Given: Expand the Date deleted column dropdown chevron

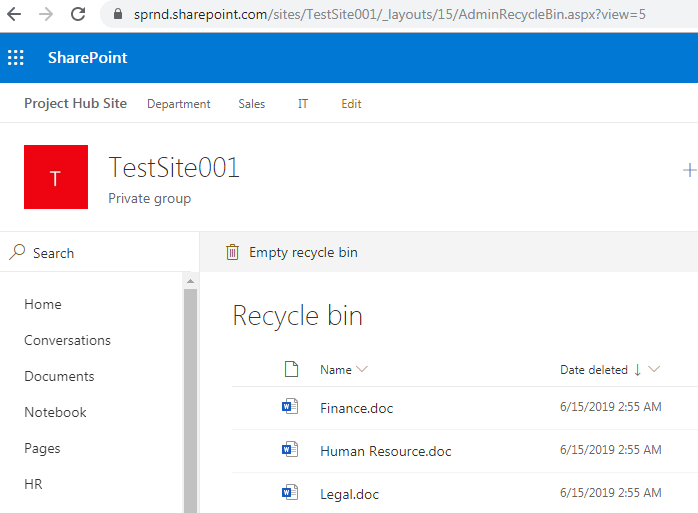Looking at the screenshot, I should coord(654,369).
